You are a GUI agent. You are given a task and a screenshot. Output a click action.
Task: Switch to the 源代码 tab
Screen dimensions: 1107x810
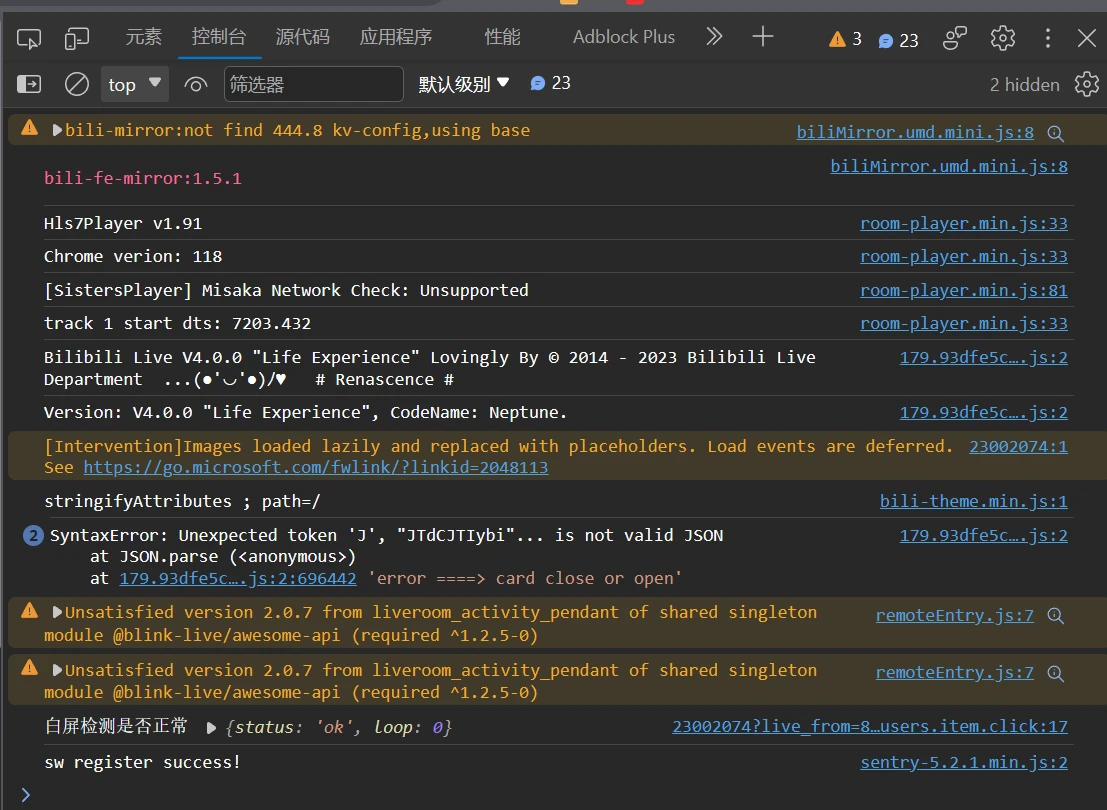(x=302, y=37)
